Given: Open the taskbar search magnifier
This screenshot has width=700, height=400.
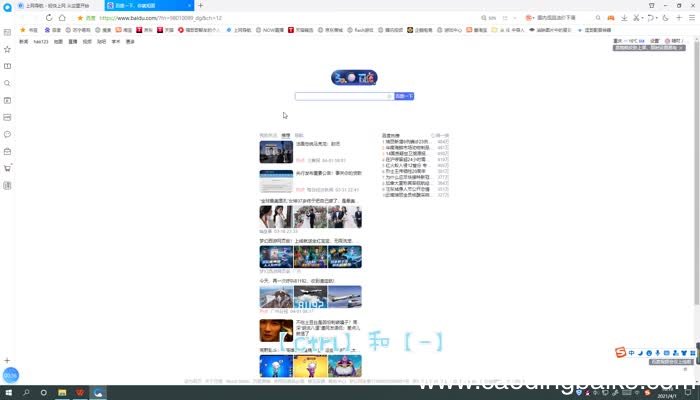Looking at the screenshot, I should pyautogui.click(x=26, y=392).
